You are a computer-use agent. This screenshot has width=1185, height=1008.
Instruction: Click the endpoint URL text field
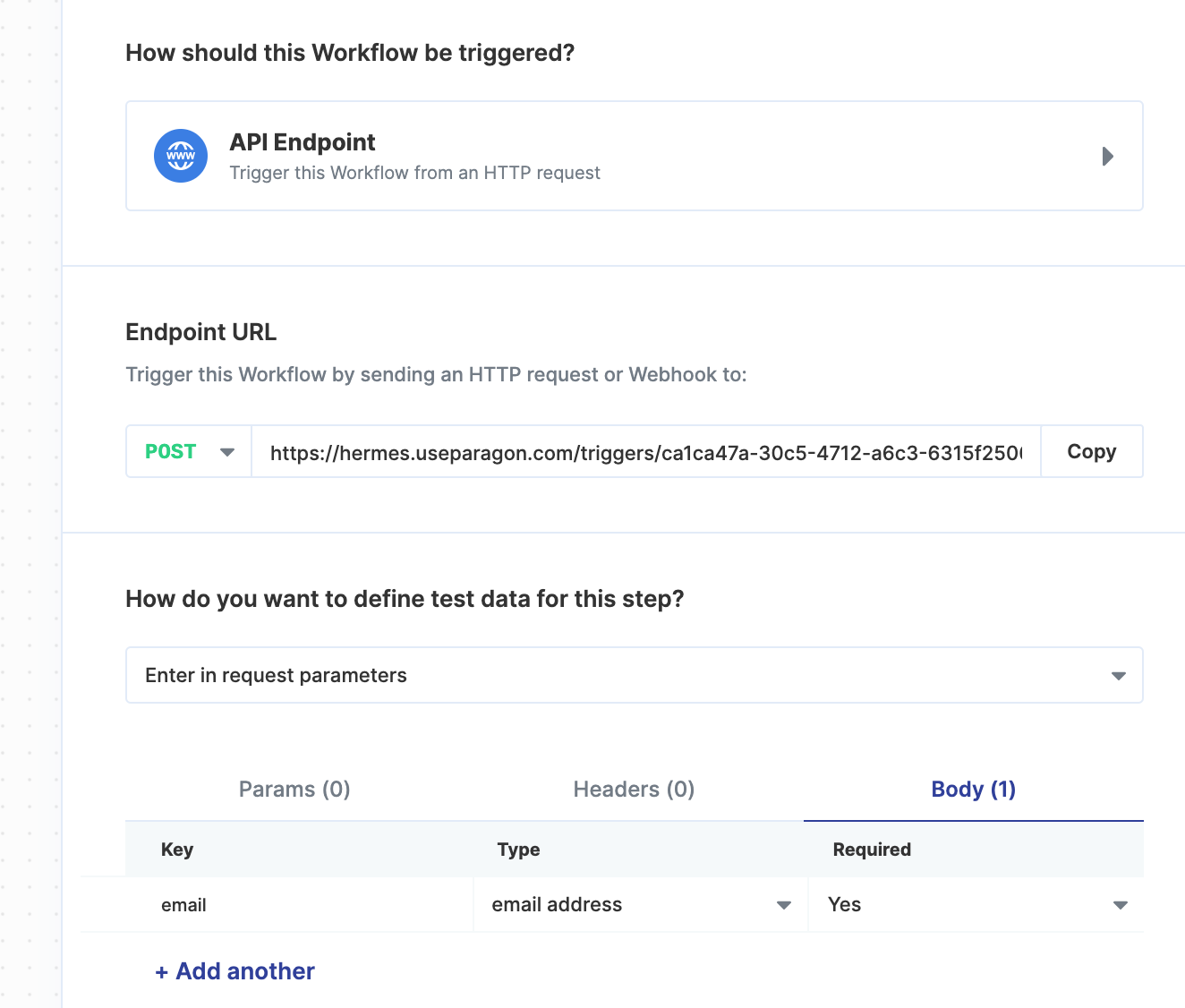646,451
